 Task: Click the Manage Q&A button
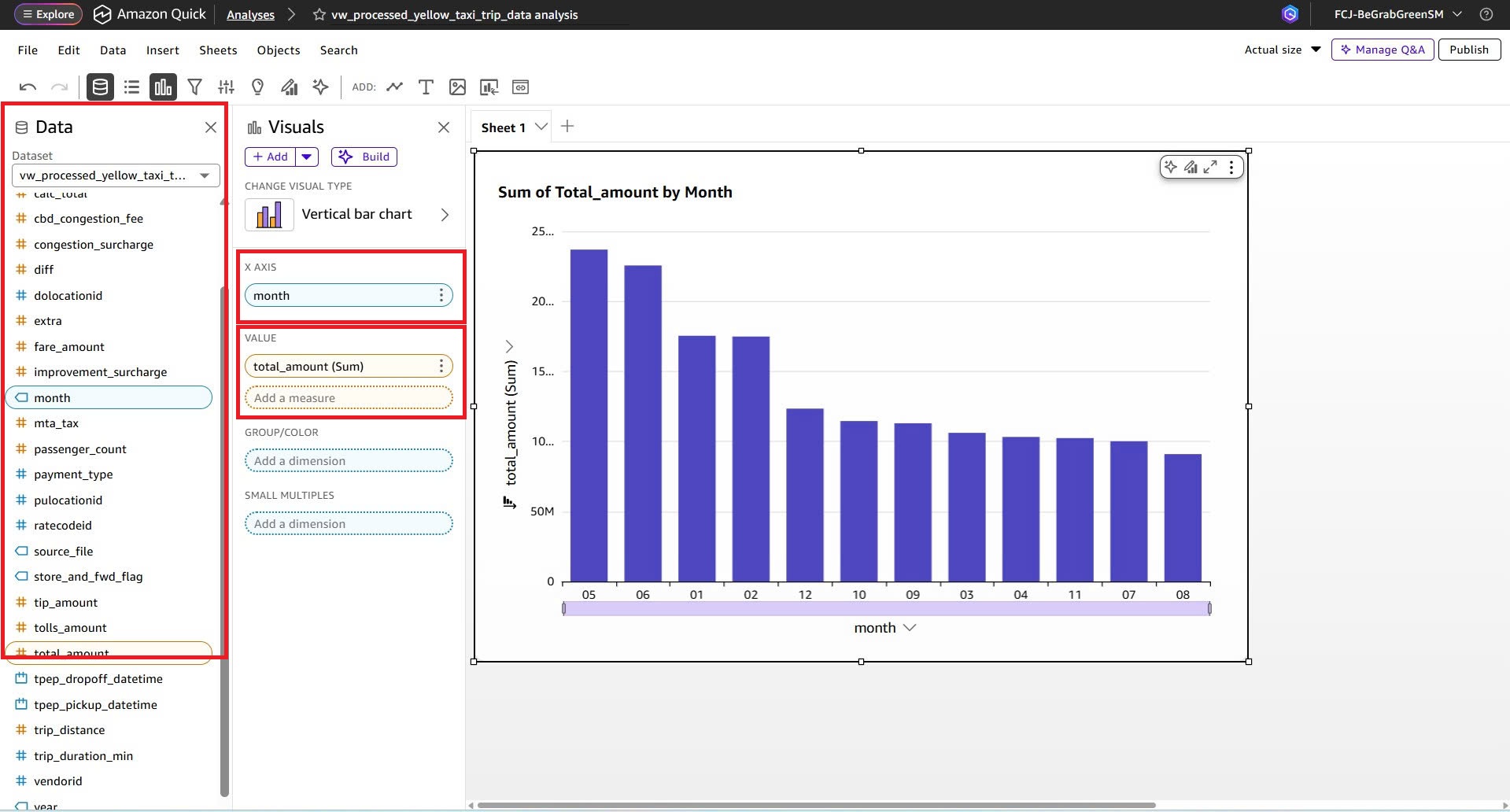[x=1383, y=50]
